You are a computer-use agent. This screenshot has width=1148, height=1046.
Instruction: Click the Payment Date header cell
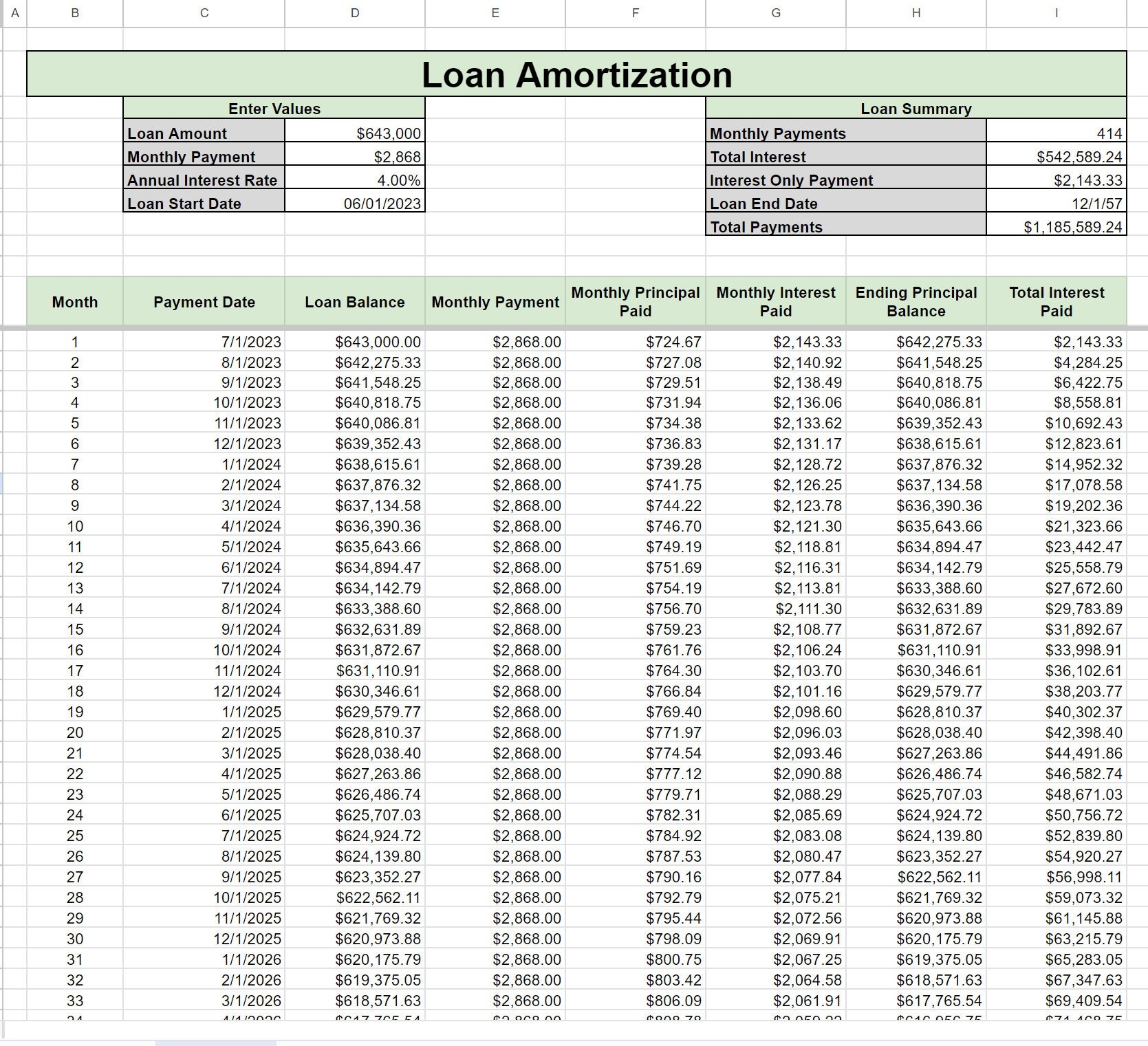(x=204, y=301)
